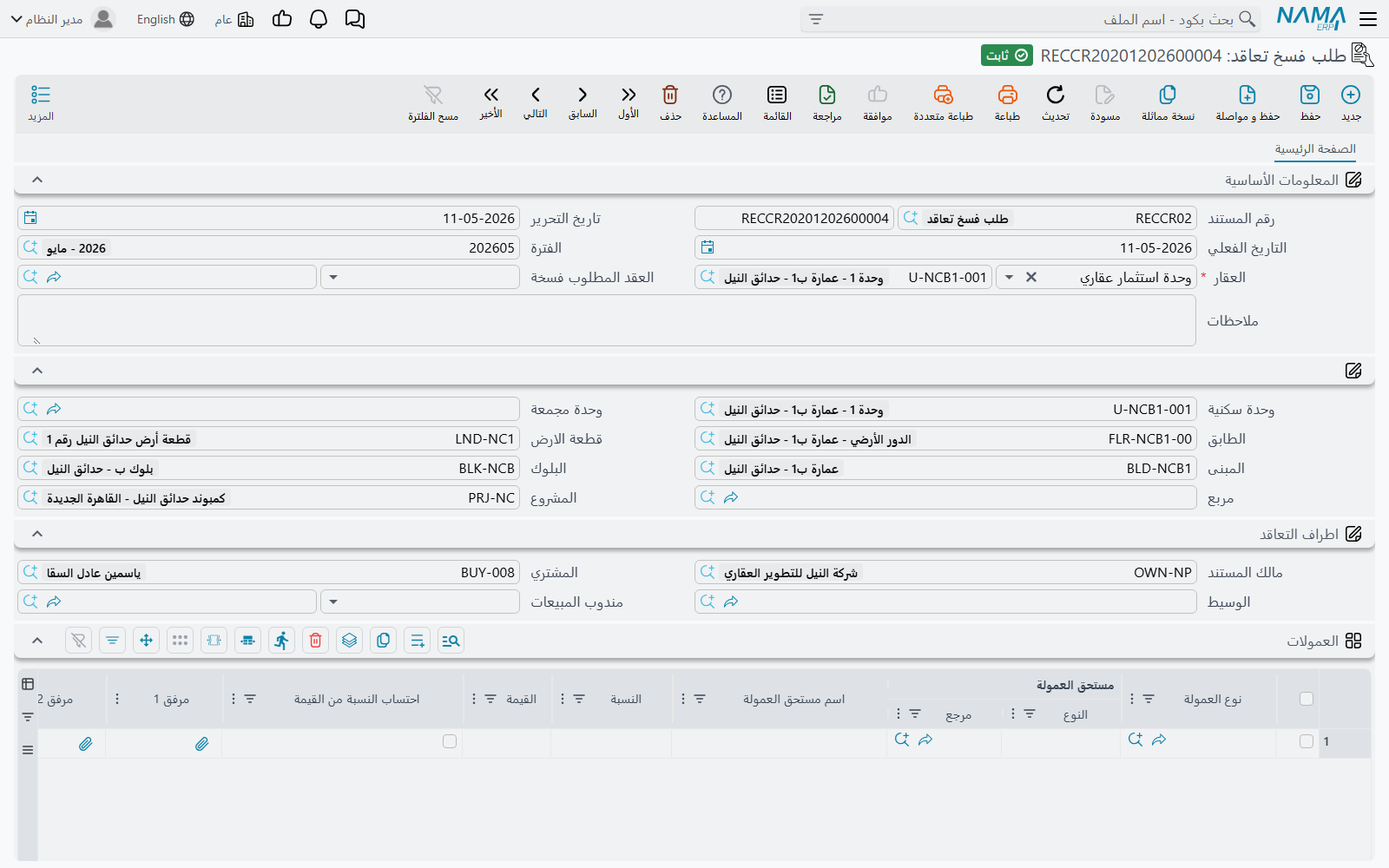Click the NAMA ERP logo

coord(1311,19)
